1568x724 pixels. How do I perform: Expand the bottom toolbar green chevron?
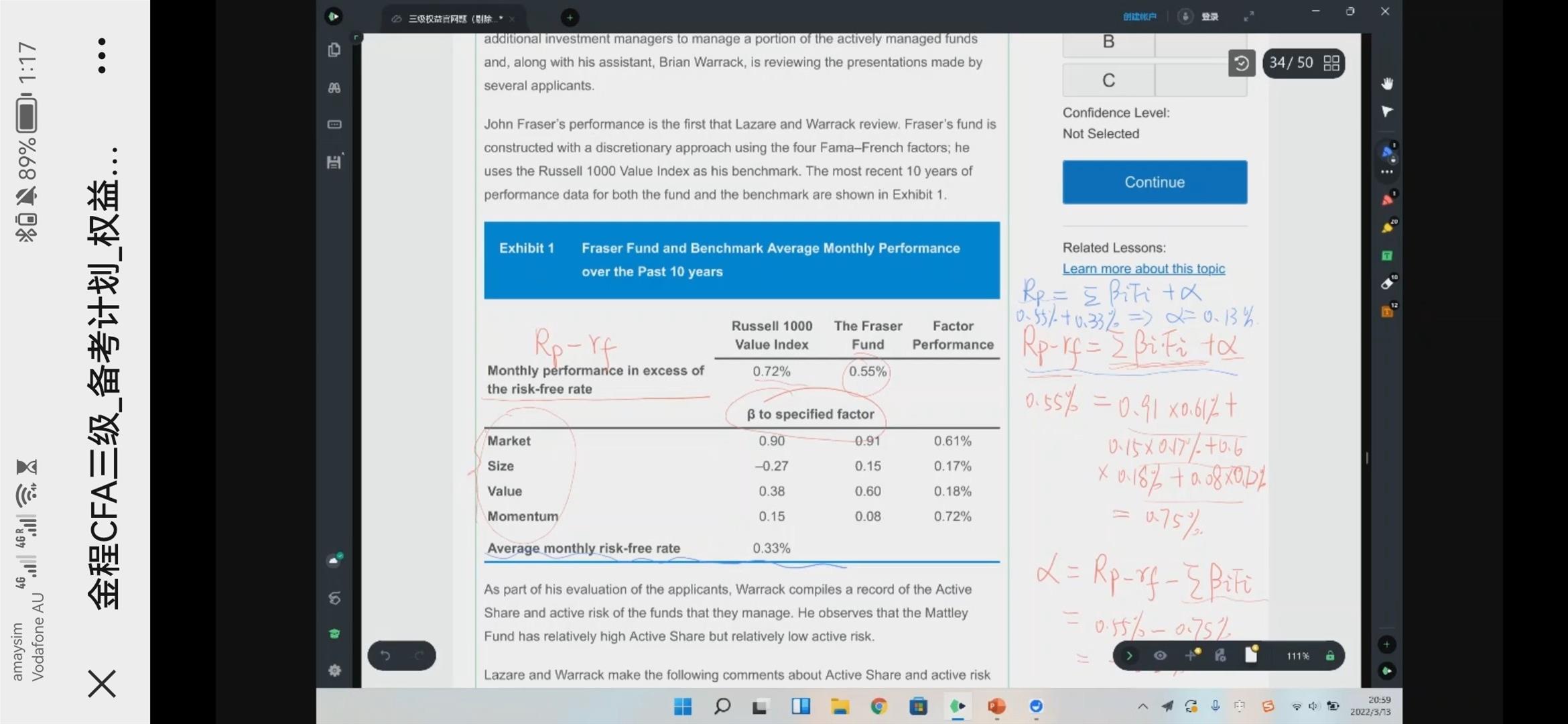coord(1129,656)
